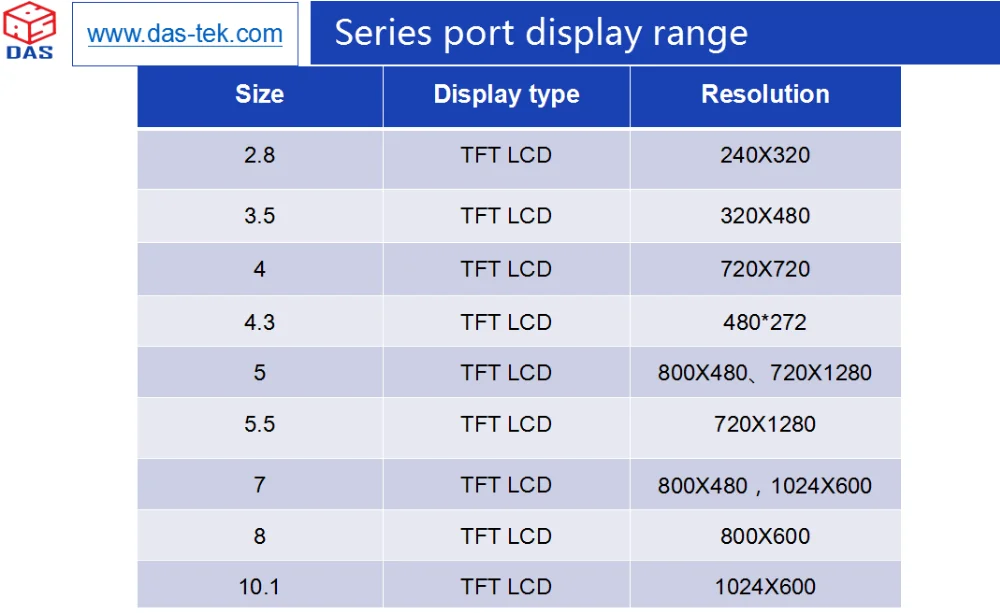Click the 320X480 resolution cell
This screenshot has width=1000, height=613.
click(x=765, y=216)
